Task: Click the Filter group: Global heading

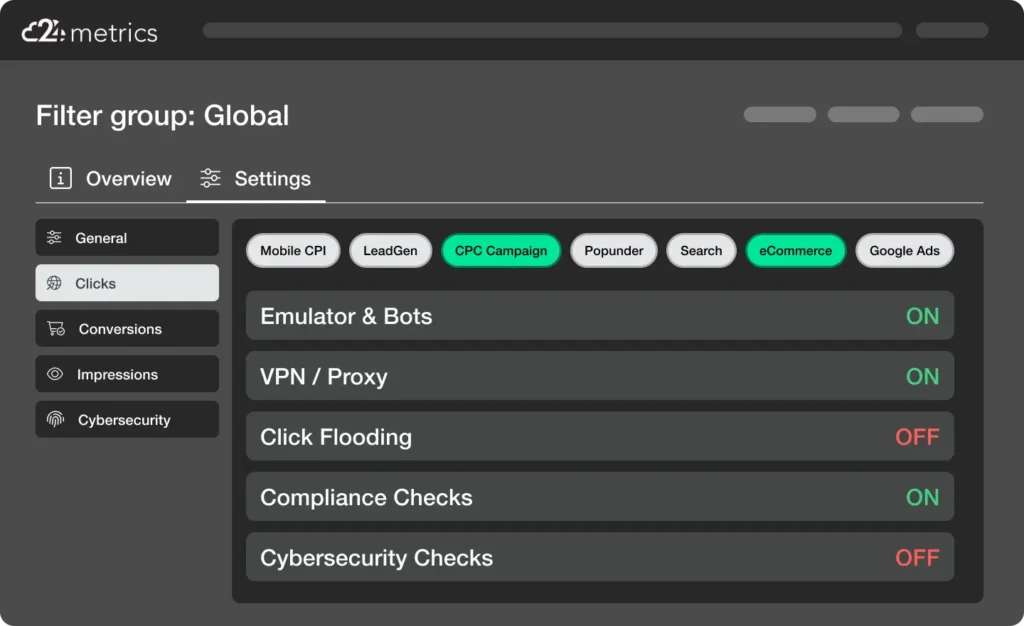Action: coord(163,116)
